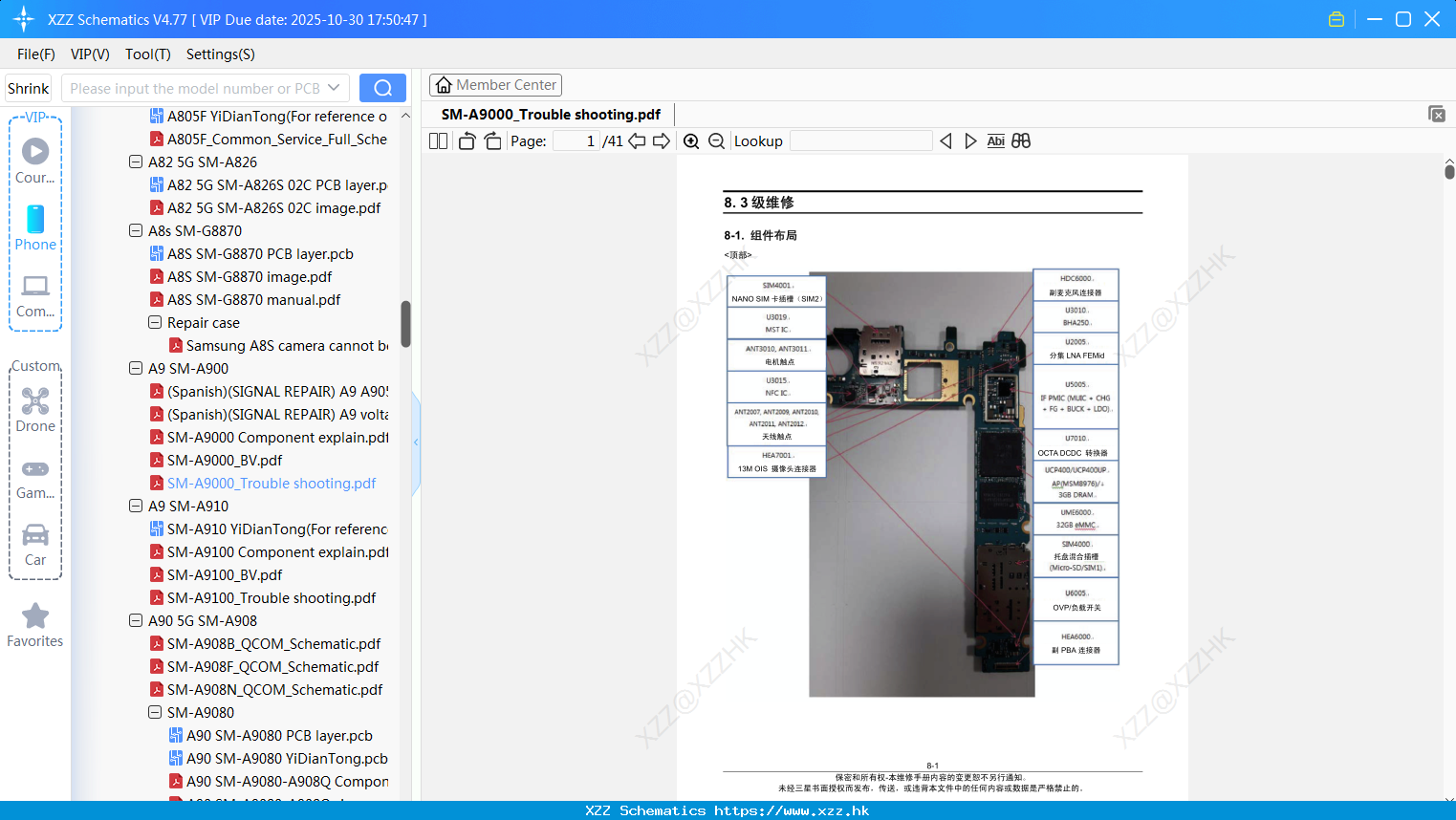
Task: Open the Member Center button
Action: tap(495, 85)
